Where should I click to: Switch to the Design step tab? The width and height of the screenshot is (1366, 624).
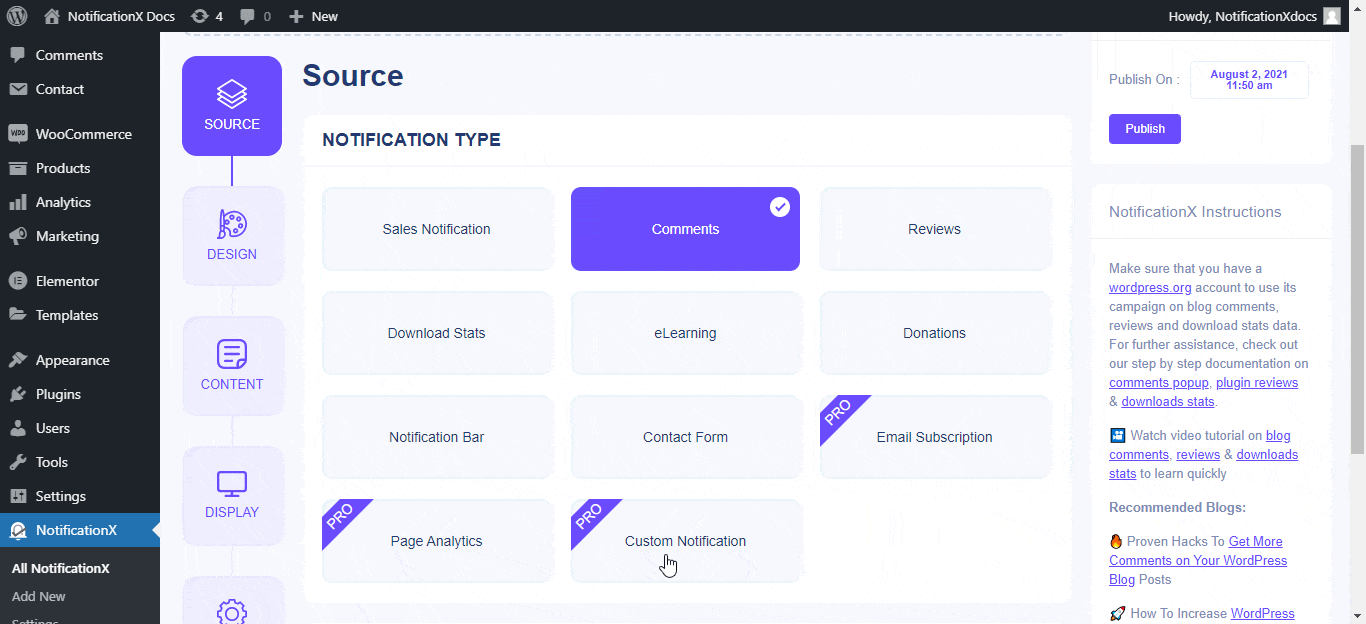point(232,236)
